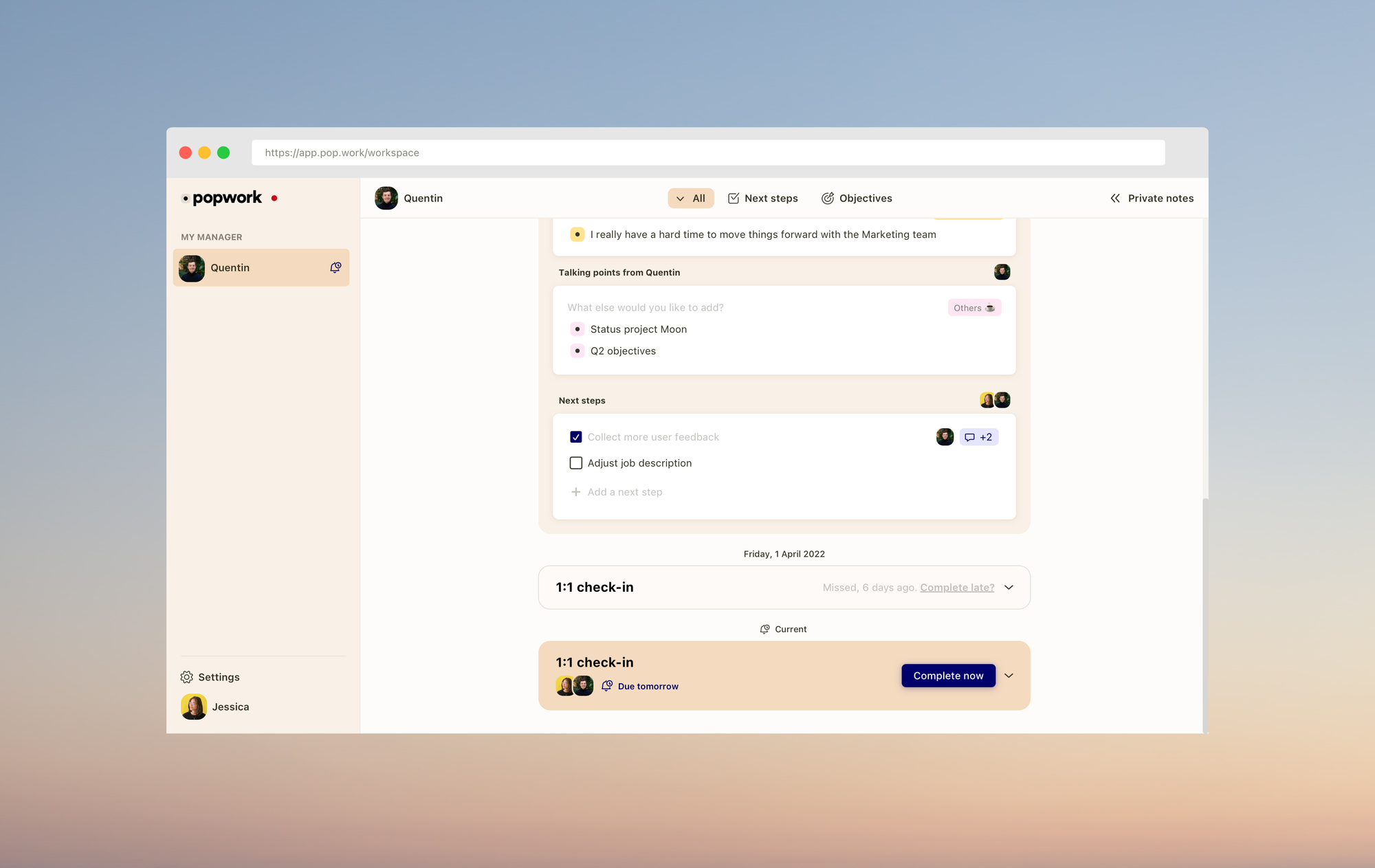Click the plus icon for Add a next step

(576, 492)
